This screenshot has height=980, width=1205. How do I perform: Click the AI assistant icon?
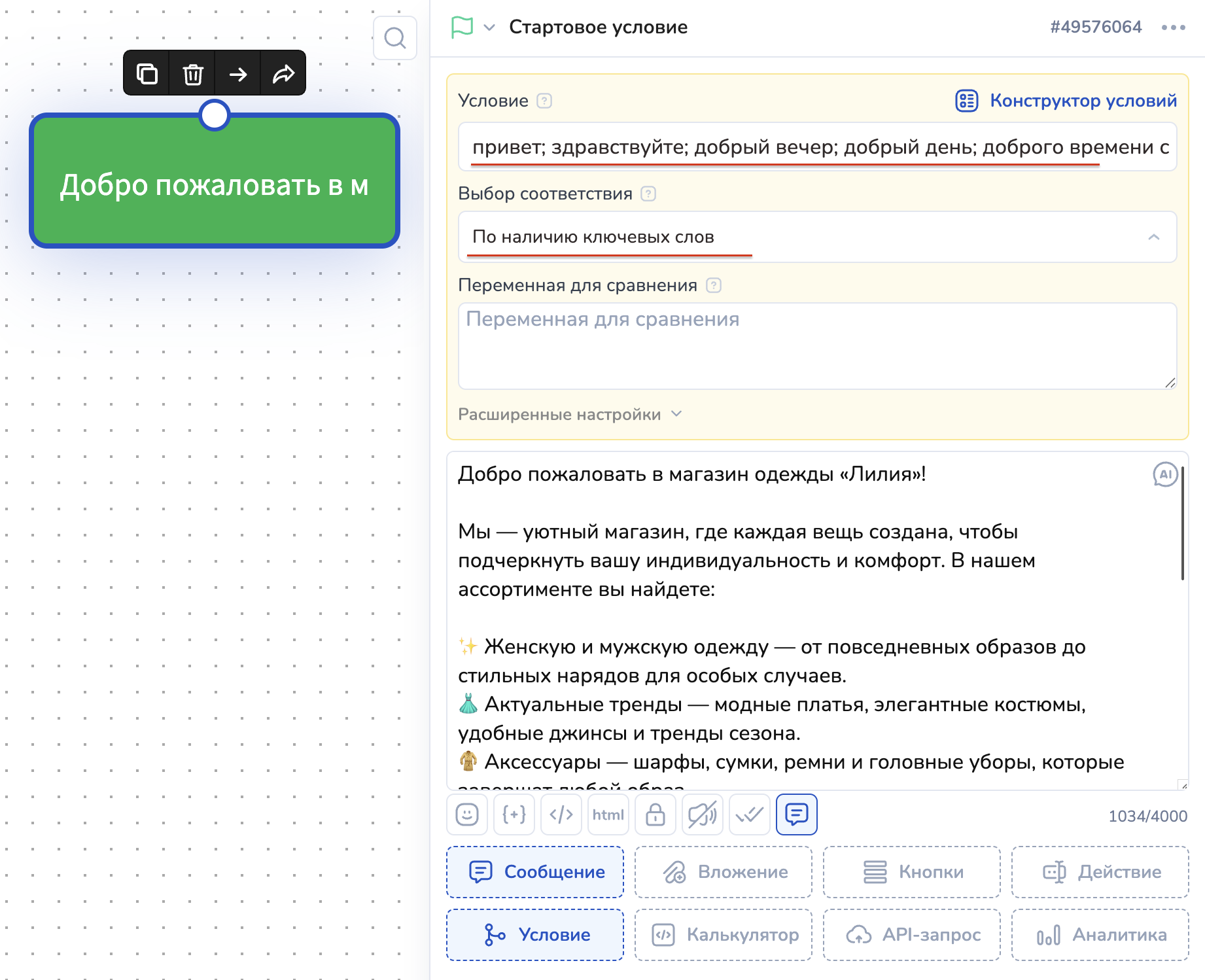[1165, 474]
